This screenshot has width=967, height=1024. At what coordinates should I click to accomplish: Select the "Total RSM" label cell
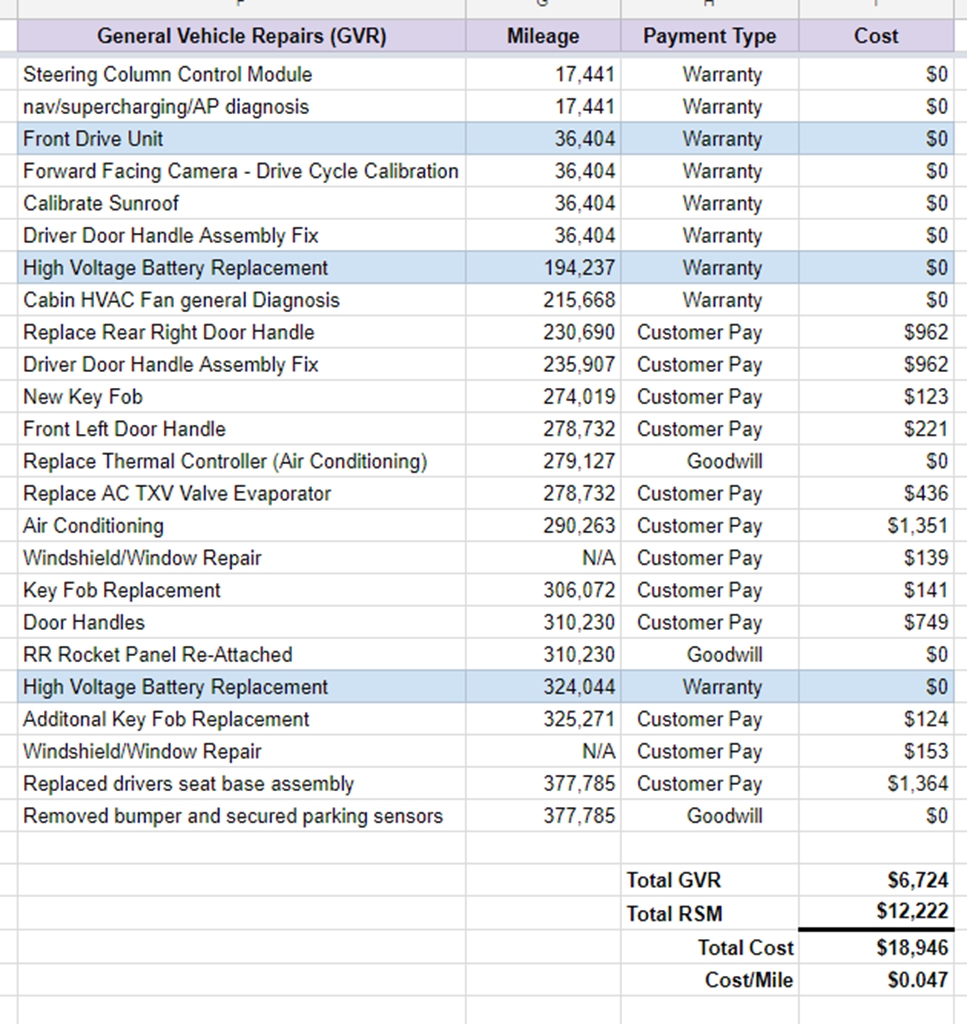click(710, 913)
